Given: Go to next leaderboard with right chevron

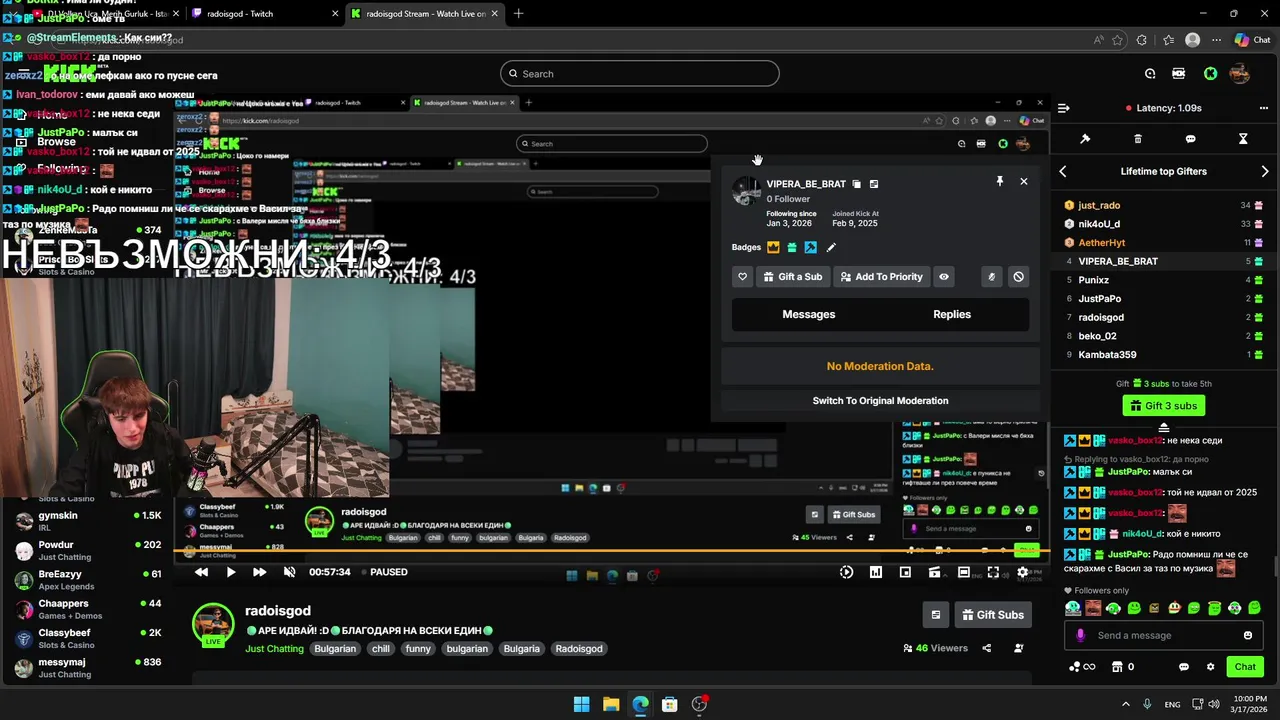Looking at the screenshot, I should [x=1265, y=171].
